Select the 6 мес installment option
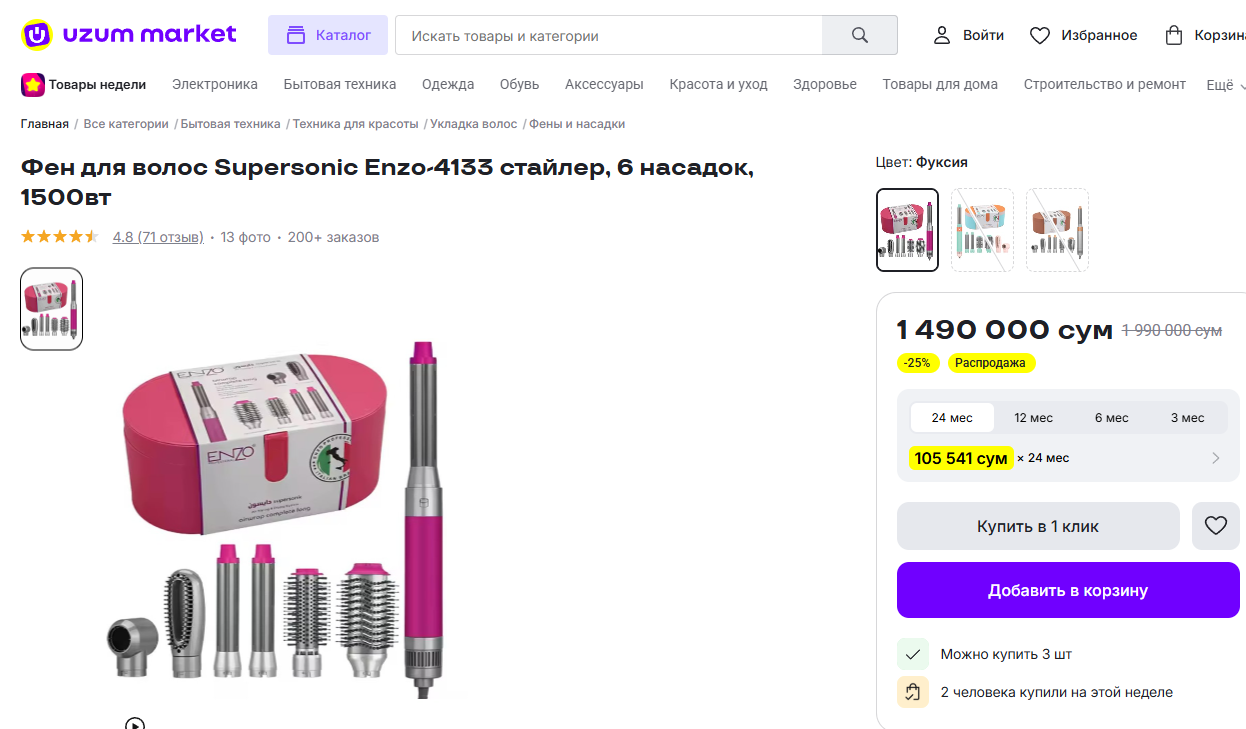This screenshot has width=1246, height=729. coord(1111,418)
